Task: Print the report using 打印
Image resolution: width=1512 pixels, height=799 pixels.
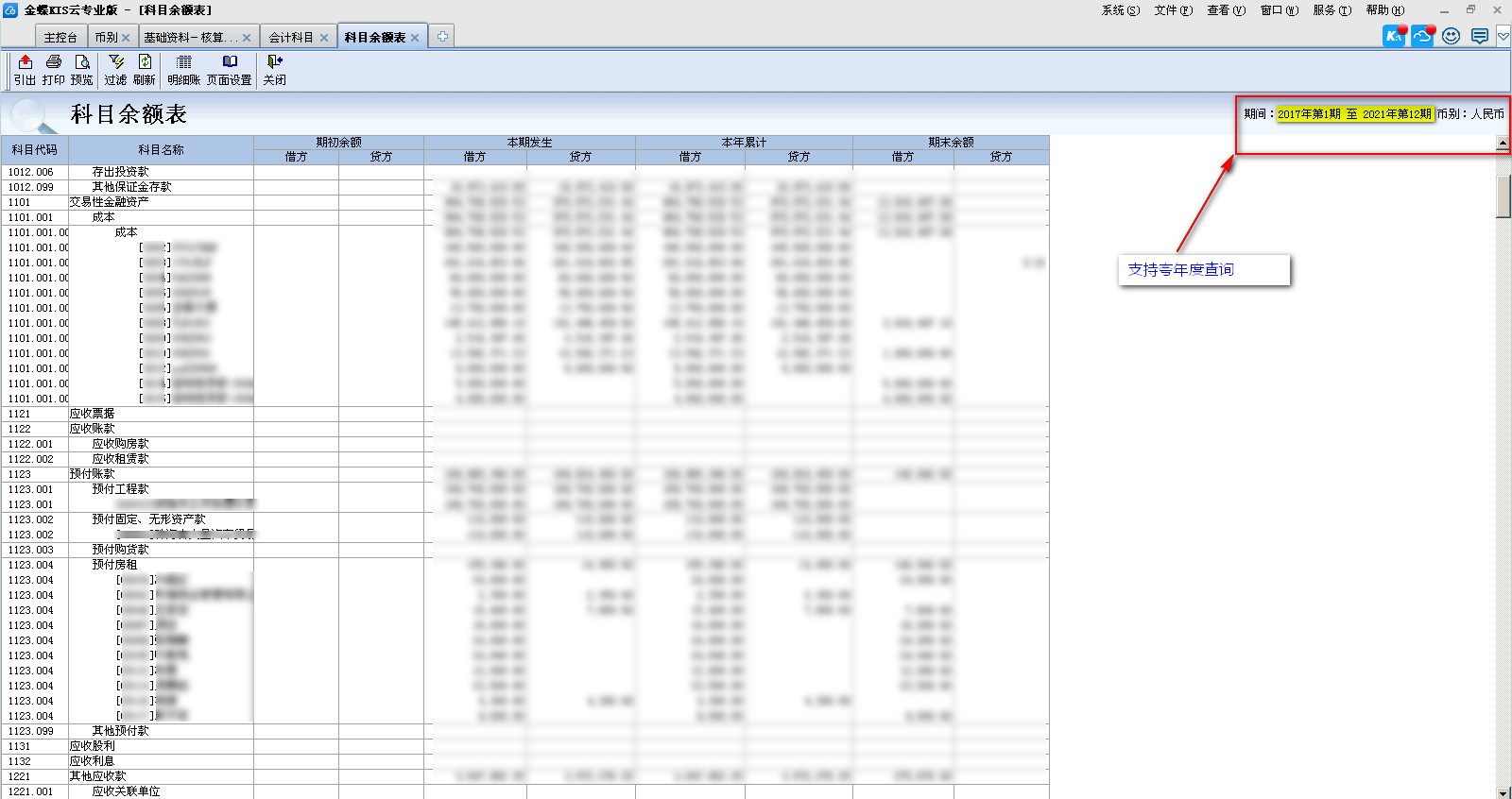Action: click(x=53, y=70)
